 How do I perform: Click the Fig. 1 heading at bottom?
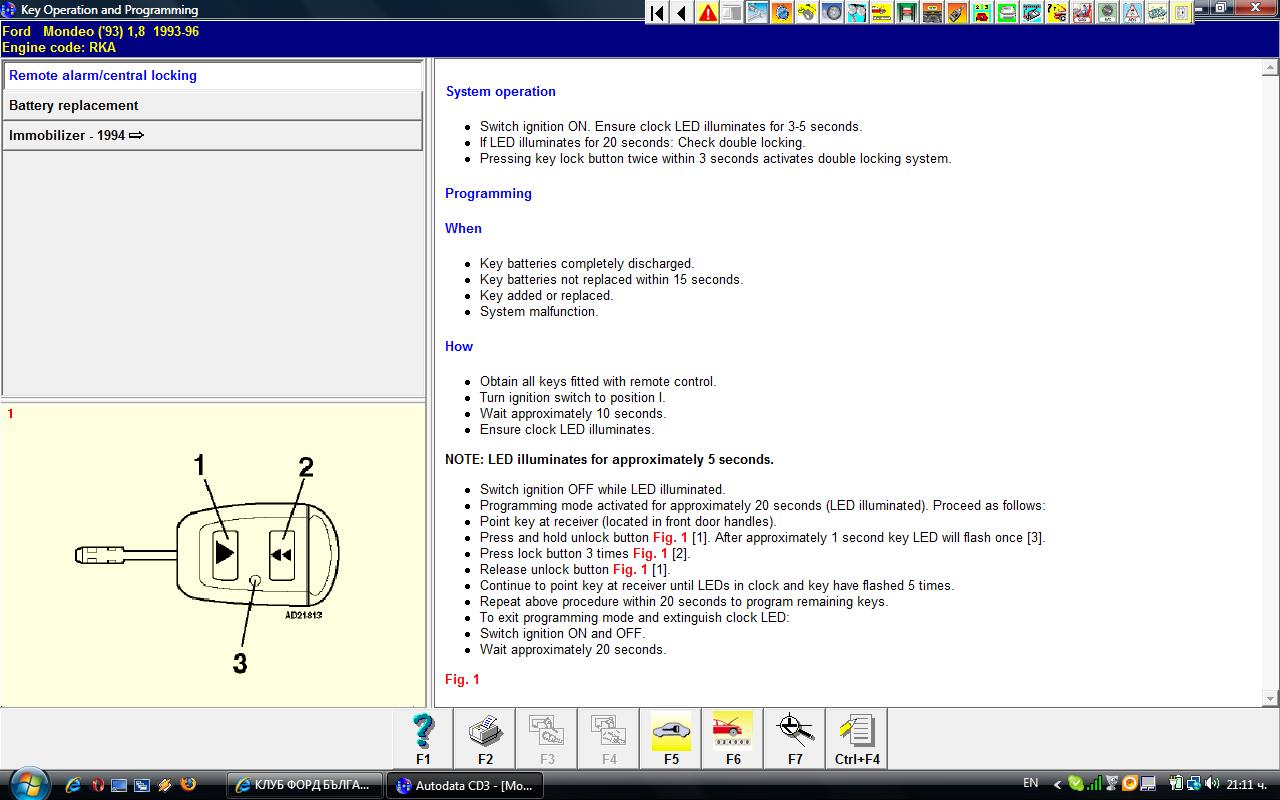click(462, 679)
